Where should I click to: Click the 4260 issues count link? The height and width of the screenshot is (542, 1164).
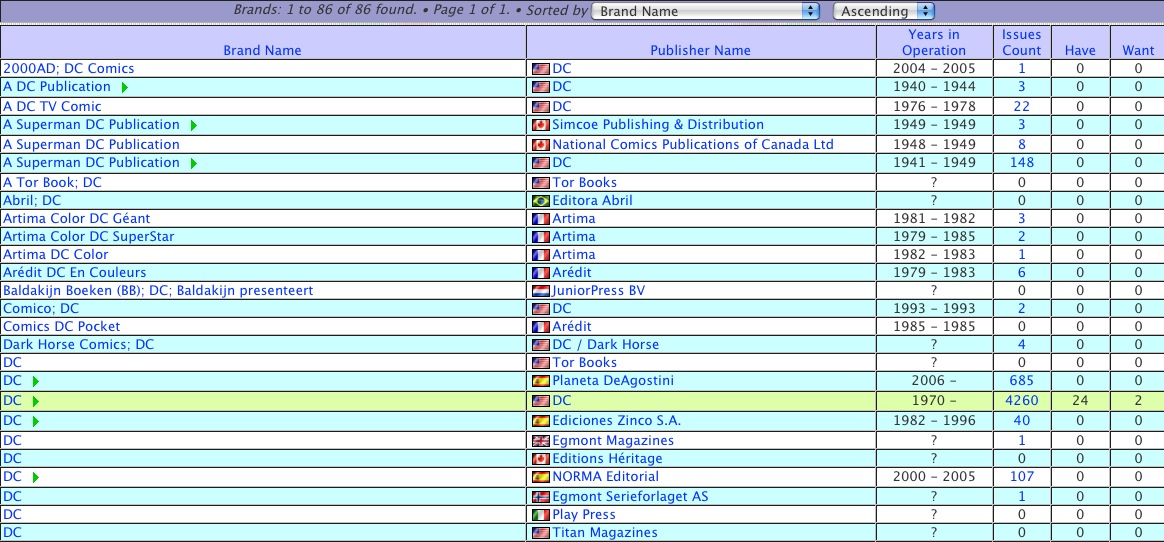click(x=1021, y=401)
